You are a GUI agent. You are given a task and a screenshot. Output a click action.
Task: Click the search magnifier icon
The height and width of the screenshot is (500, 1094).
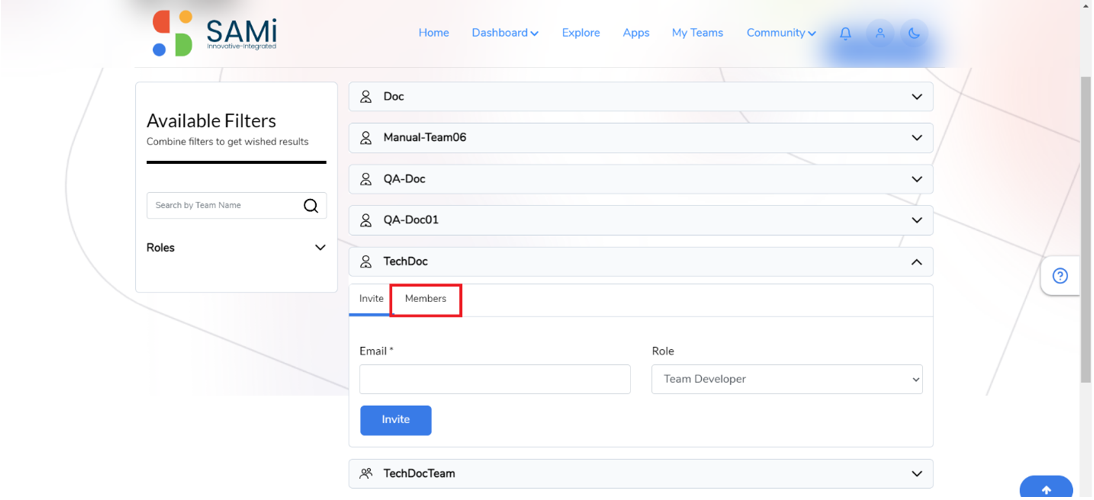[310, 206]
